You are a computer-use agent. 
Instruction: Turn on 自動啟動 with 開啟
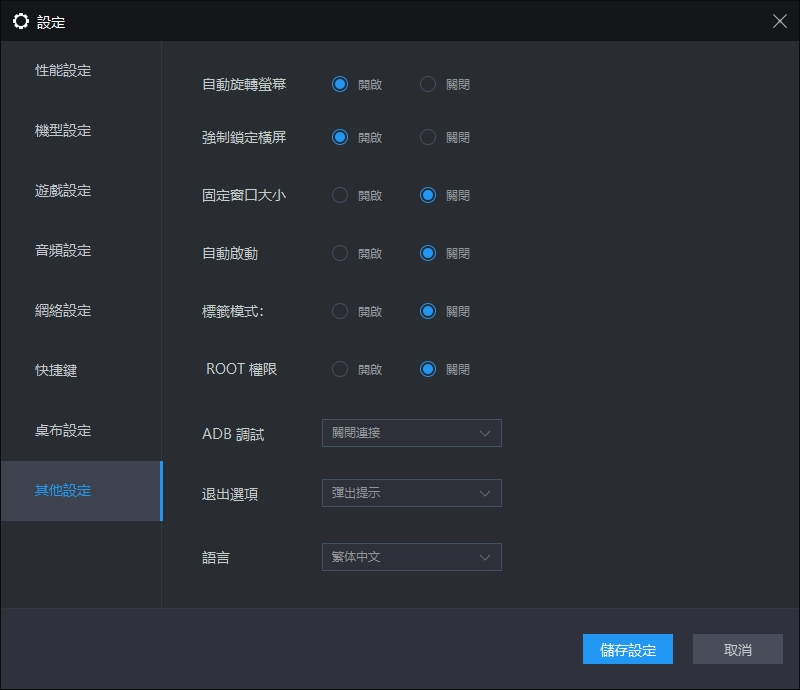[340, 253]
